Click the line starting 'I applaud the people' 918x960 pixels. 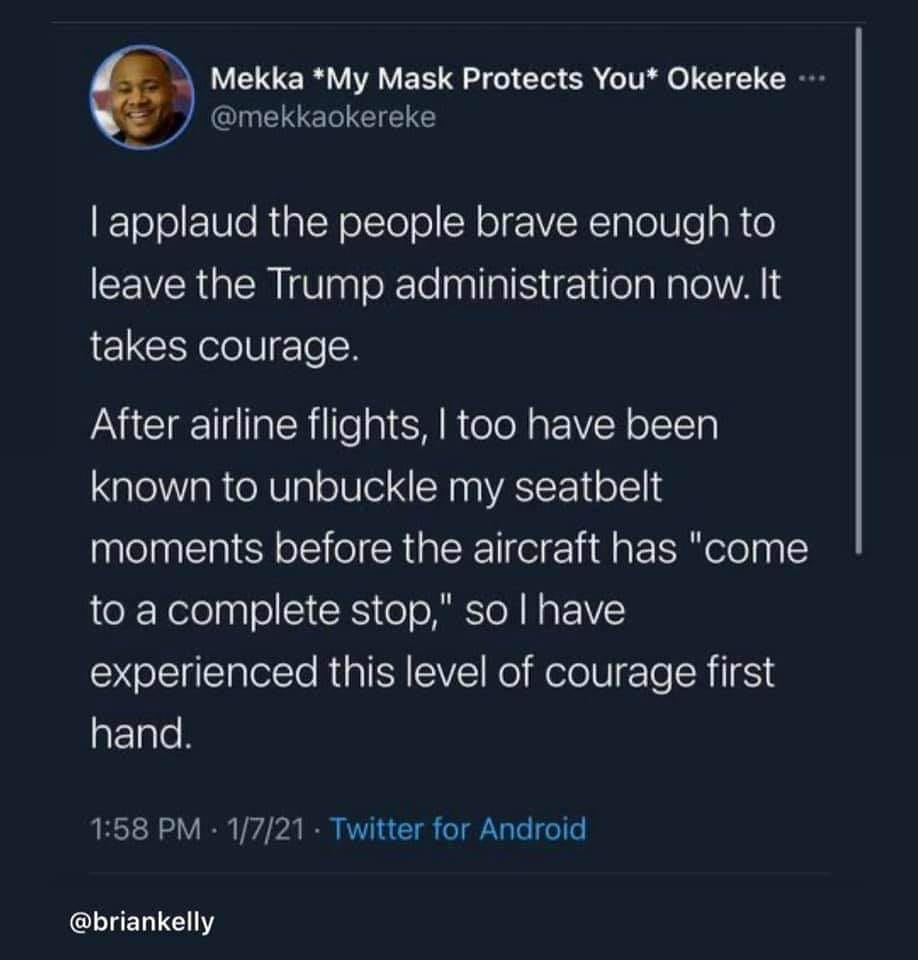pos(433,223)
